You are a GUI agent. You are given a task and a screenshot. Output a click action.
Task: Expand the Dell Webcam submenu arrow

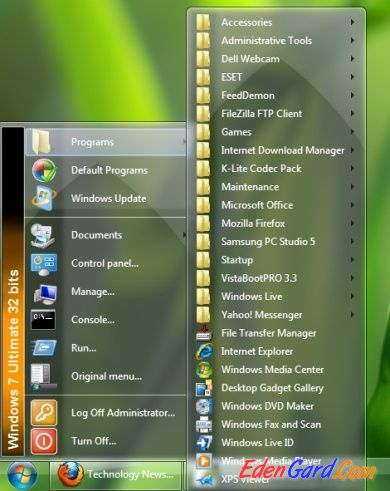point(352,59)
